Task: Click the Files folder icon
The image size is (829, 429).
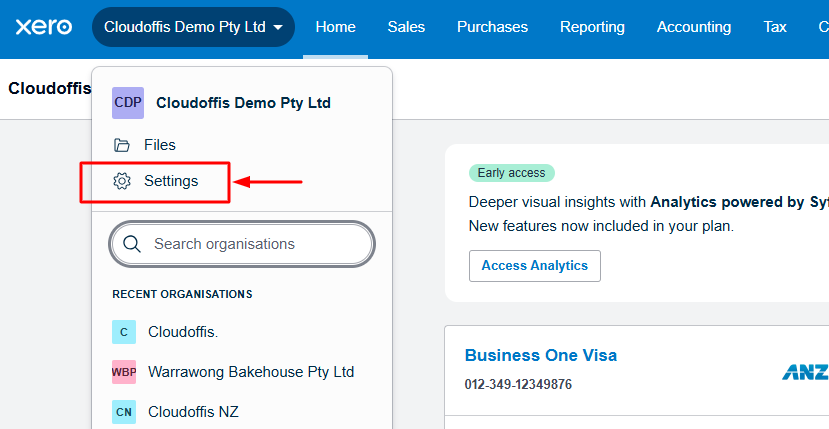Action: [122, 145]
